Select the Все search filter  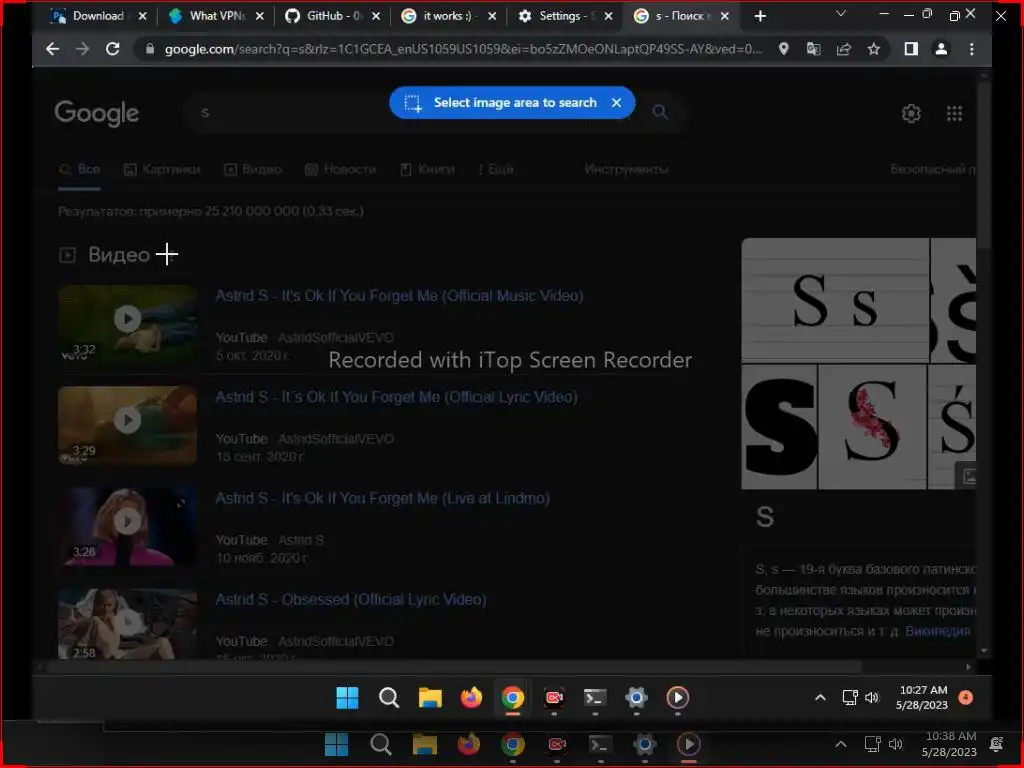point(80,169)
